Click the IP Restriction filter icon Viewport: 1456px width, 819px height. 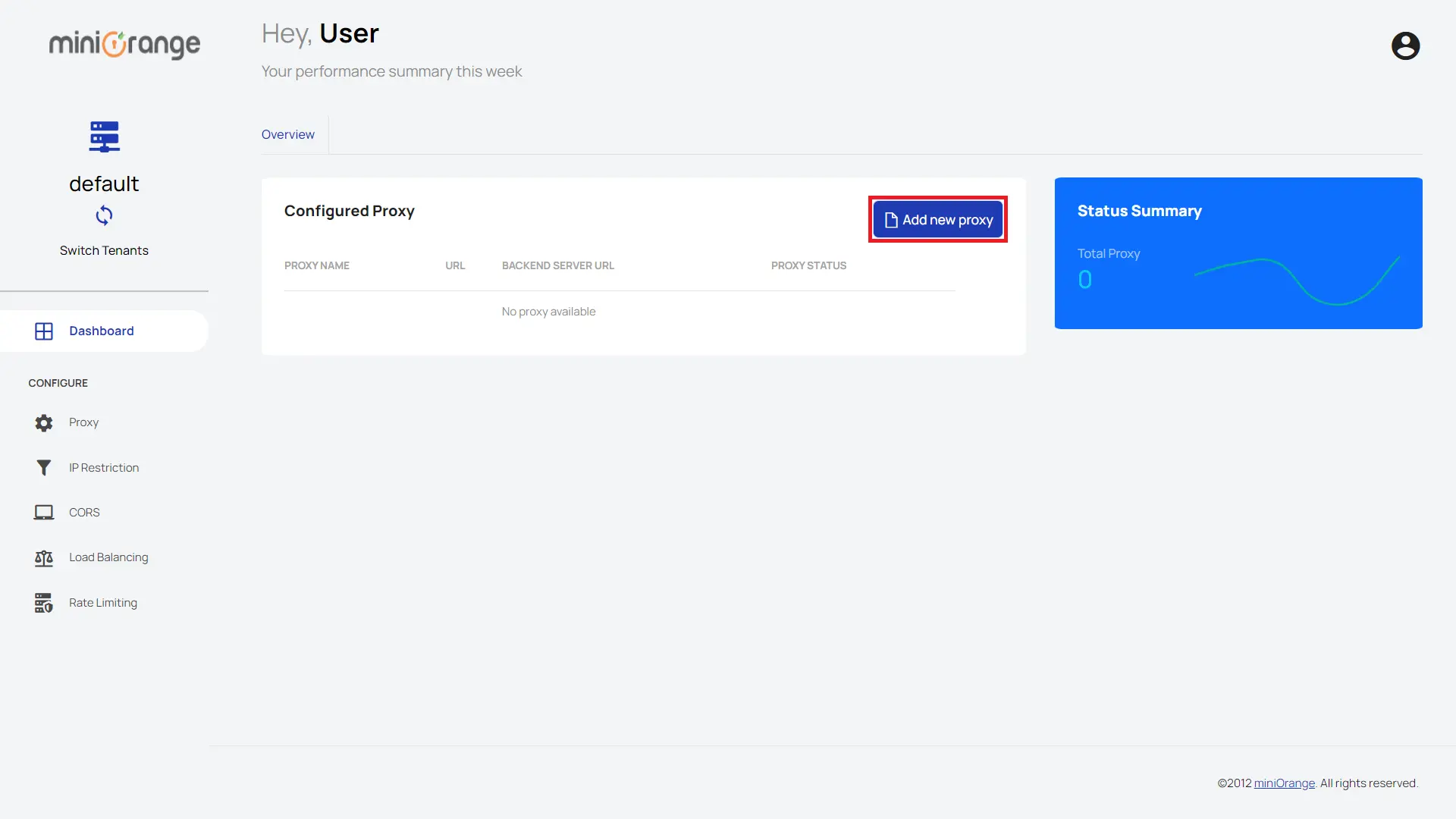pos(43,467)
